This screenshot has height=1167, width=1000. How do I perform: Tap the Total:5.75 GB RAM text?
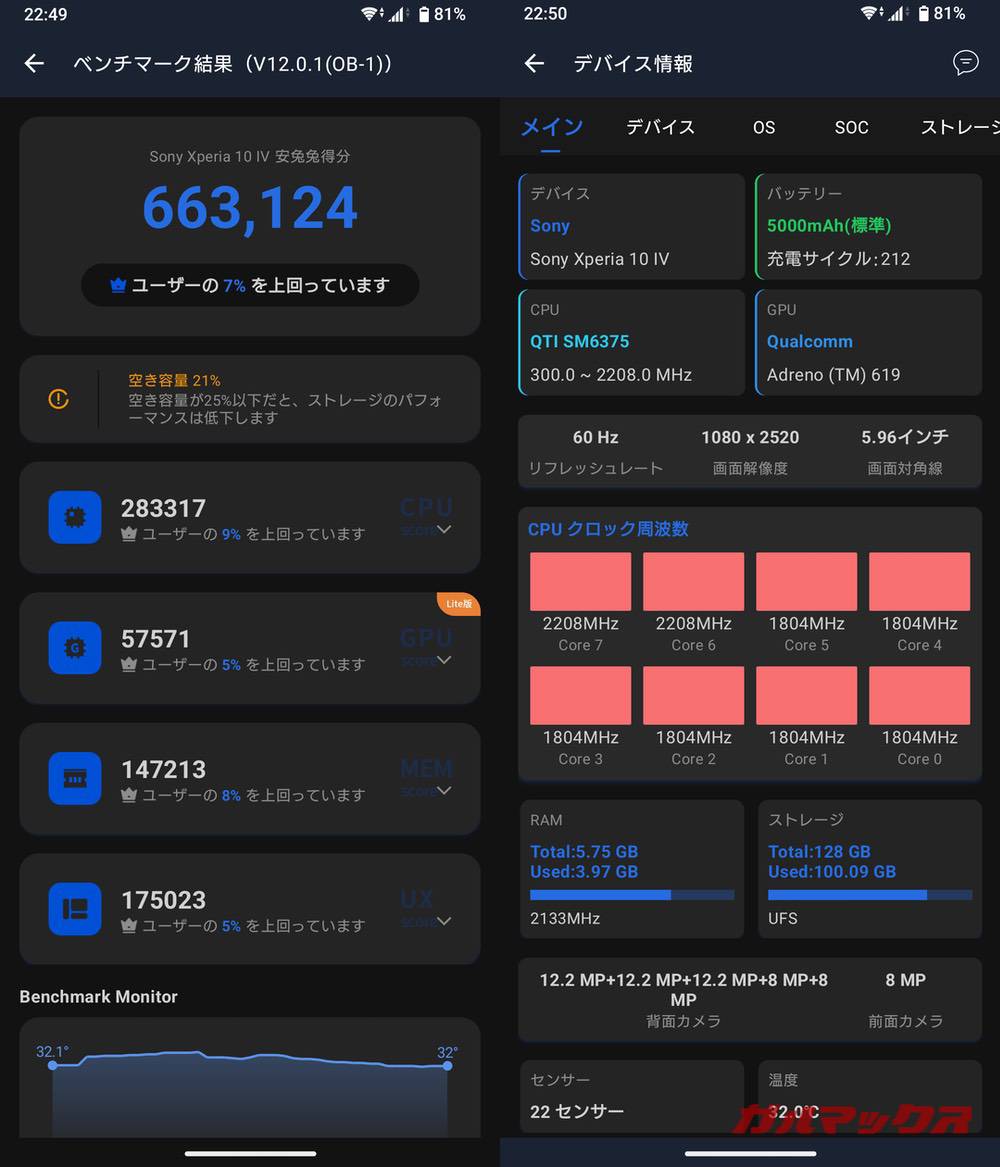[584, 851]
